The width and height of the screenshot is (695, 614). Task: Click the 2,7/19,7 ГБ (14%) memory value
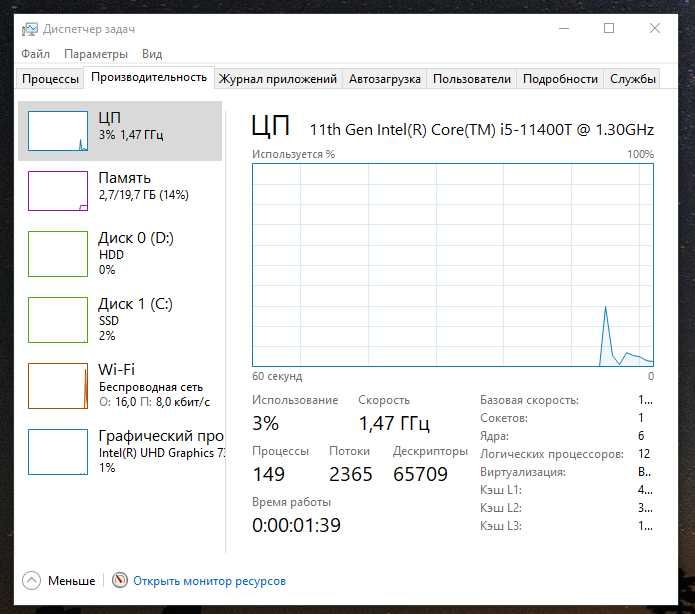(144, 195)
